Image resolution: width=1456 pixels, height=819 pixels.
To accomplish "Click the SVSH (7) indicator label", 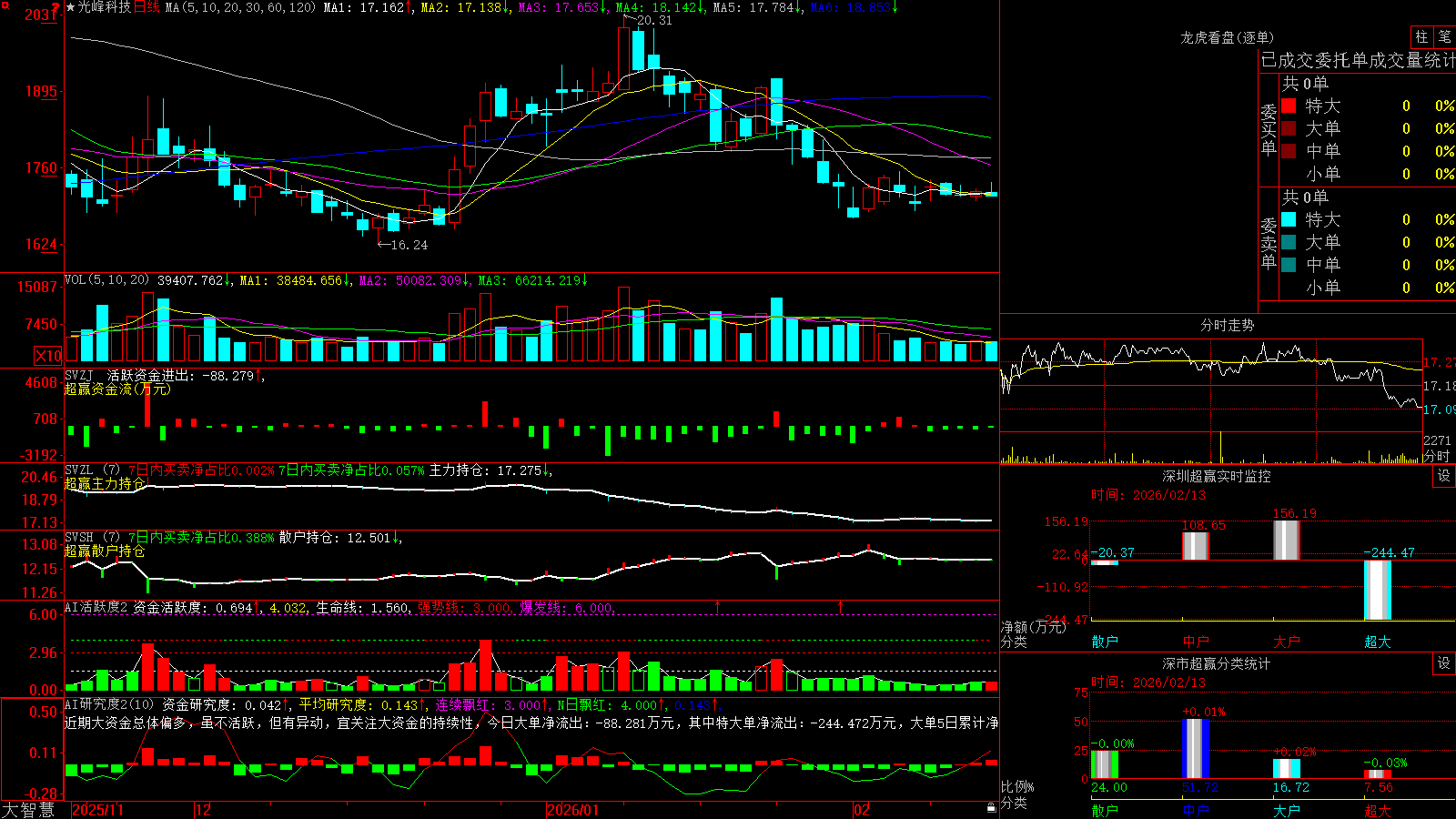I will tap(92, 538).
